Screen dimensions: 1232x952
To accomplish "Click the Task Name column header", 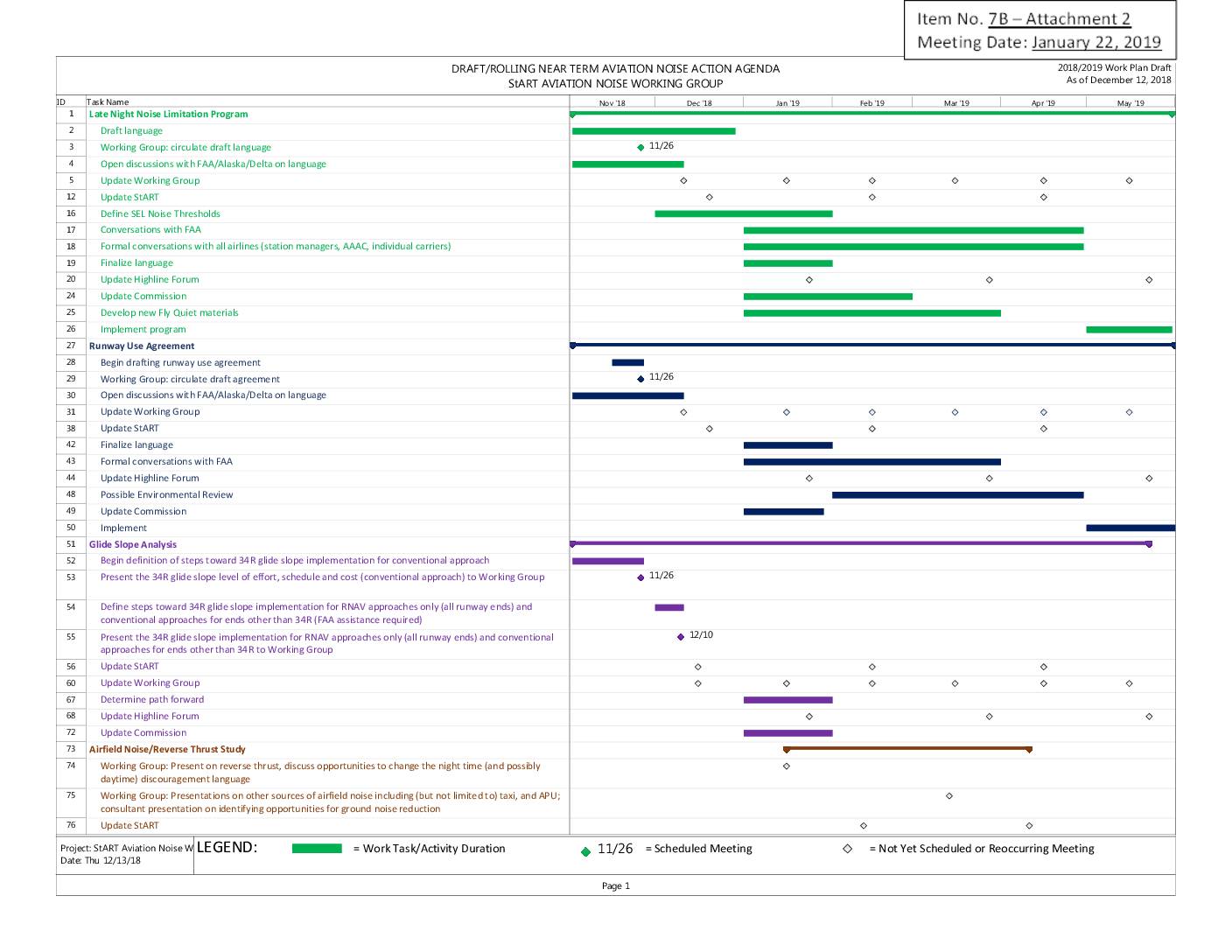I will (108, 102).
